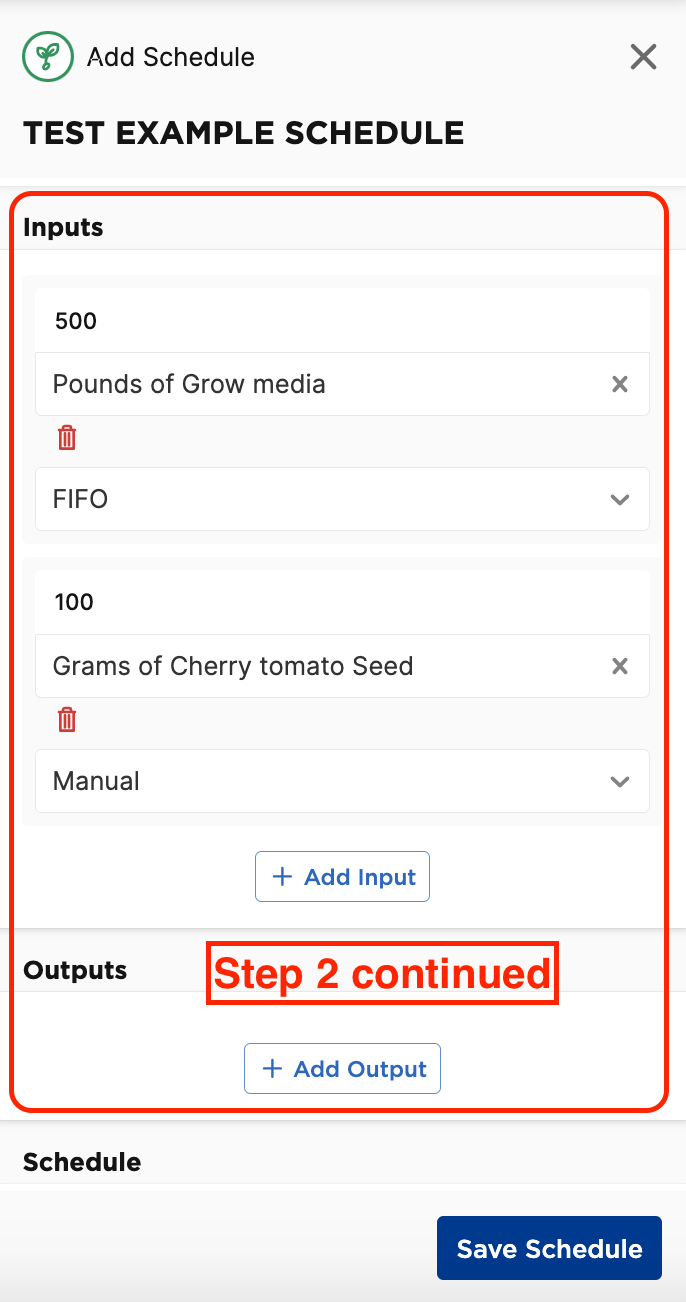This screenshot has height=1302, width=686.
Task: Click the TEST EXAMPLE SCHEDULE title
Action: 243,133
